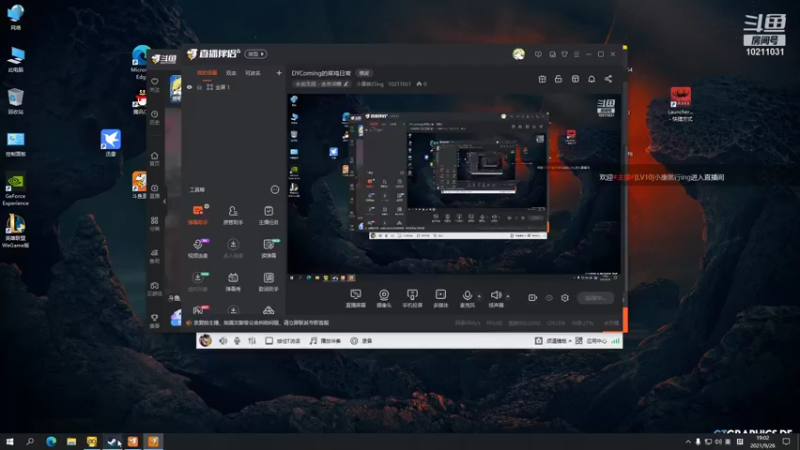
Task: Open 历史 in Douyu sidebar
Action: point(155,117)
